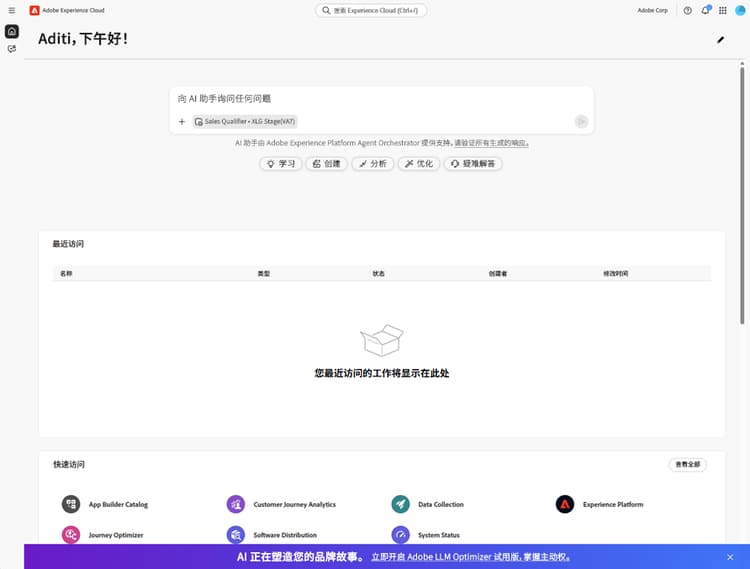The width and height of the screenshot is (750, 569).
Task: Open Data Collection icon
Action: (400, 504)
